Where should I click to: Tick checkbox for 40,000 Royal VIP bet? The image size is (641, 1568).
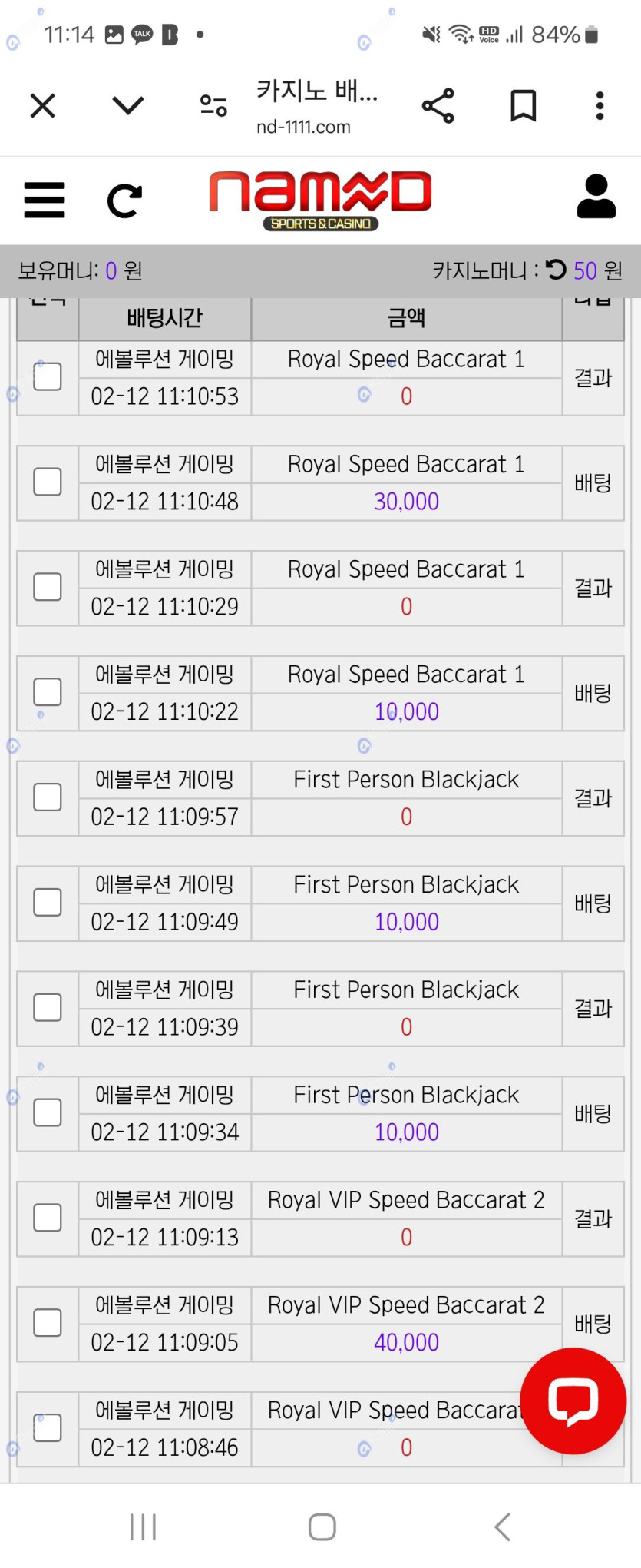[x=48, y=1322]
